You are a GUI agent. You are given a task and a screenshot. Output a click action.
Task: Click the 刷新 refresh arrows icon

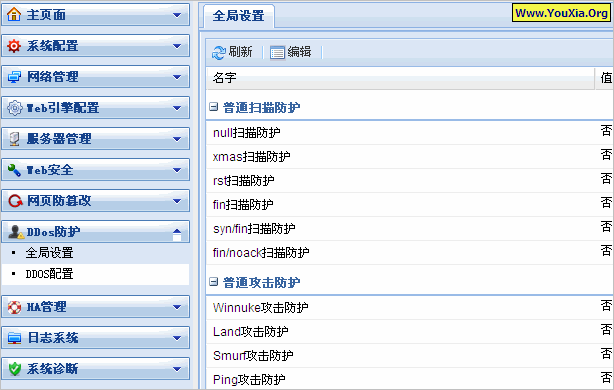[x=219, y=52]
